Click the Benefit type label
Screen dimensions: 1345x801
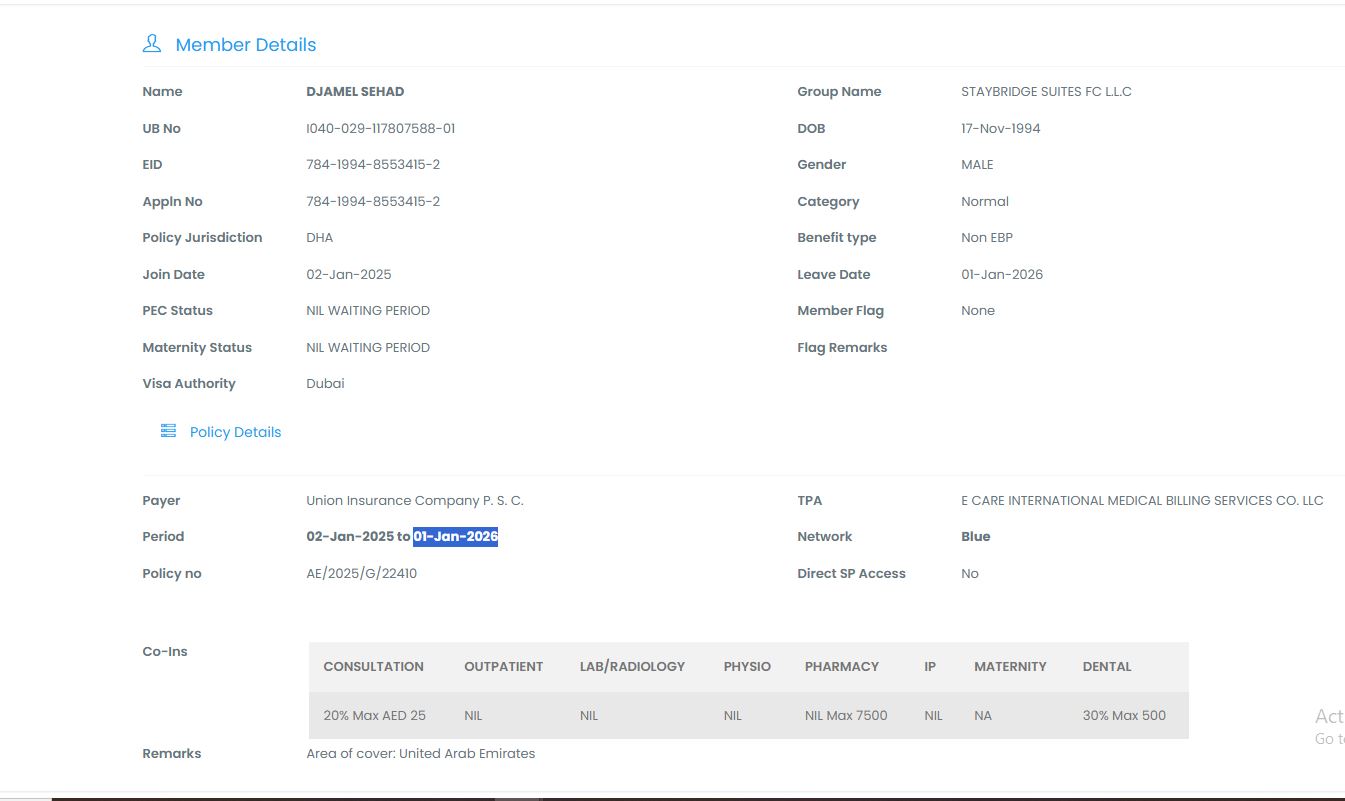pyautogui.click(x=837, y=238)
